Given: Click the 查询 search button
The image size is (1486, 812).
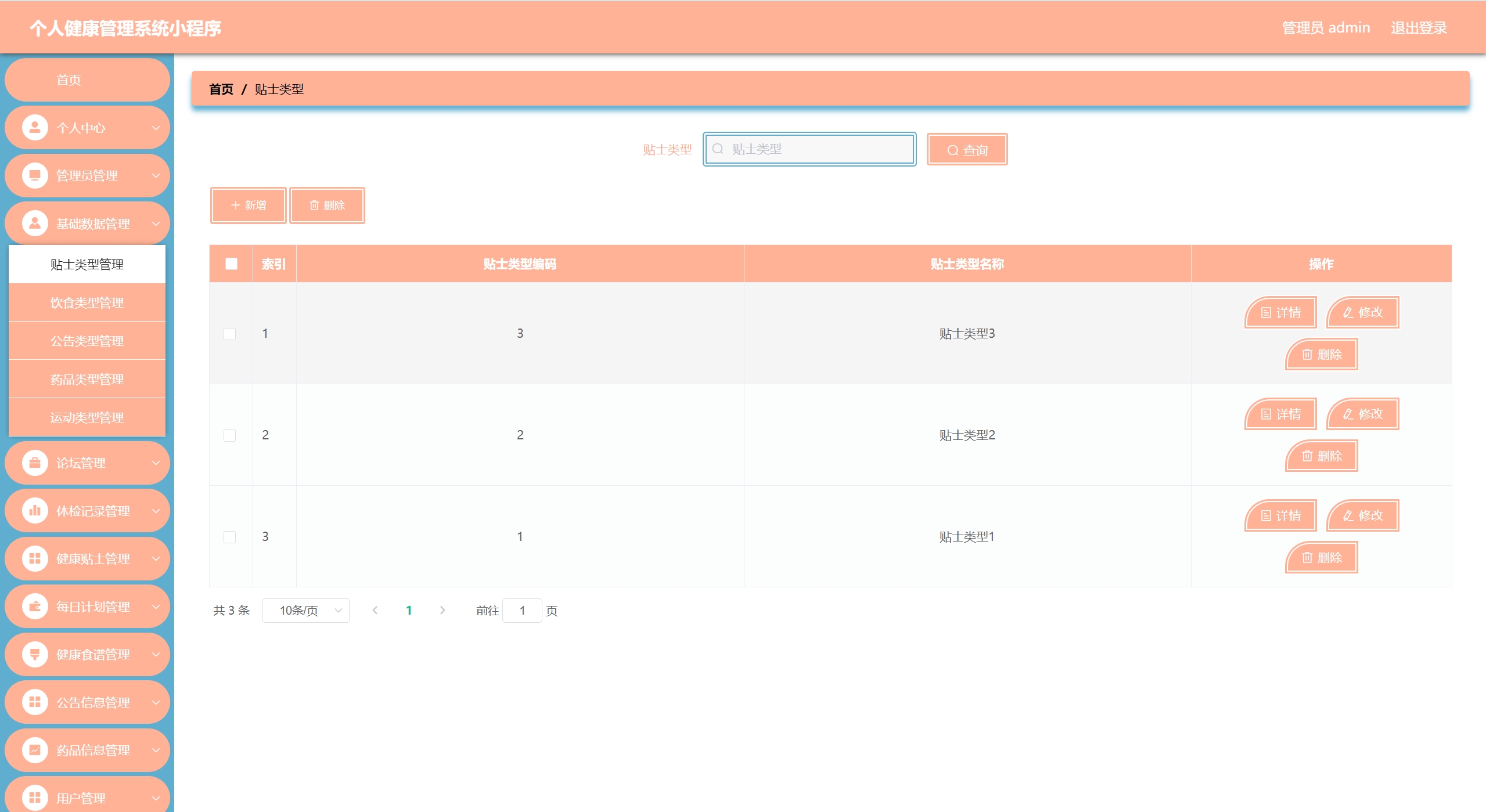Looking at the screenshot, I should [x=967, y=150].
